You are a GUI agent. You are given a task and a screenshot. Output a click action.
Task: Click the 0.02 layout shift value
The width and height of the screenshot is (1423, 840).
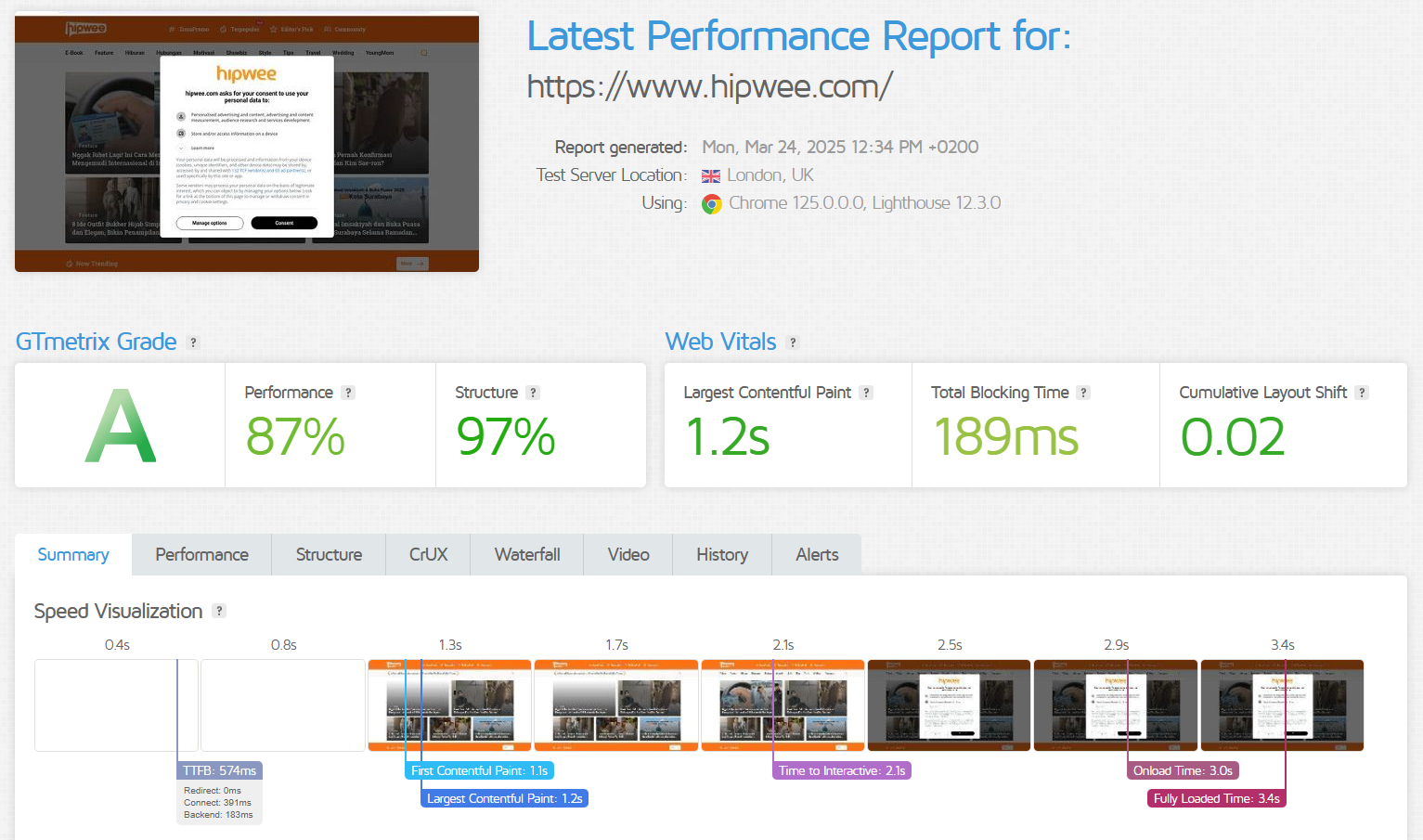1233,437
